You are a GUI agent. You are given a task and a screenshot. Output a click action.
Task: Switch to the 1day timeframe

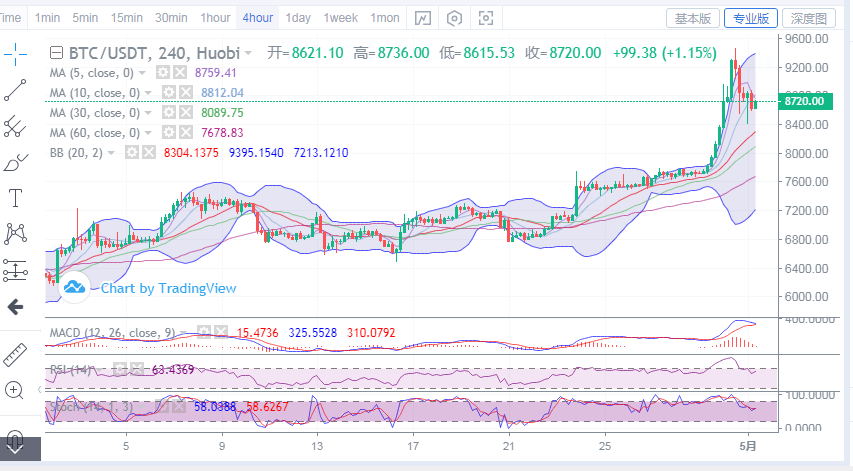297,18
